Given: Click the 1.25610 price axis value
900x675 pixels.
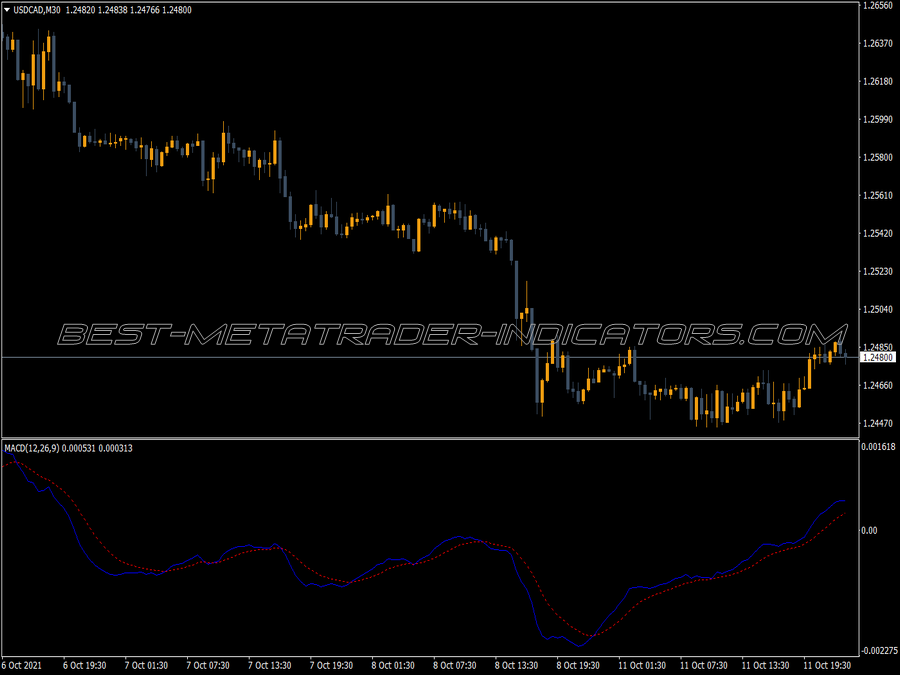Looking at the screenshot, I should (878, 196).
